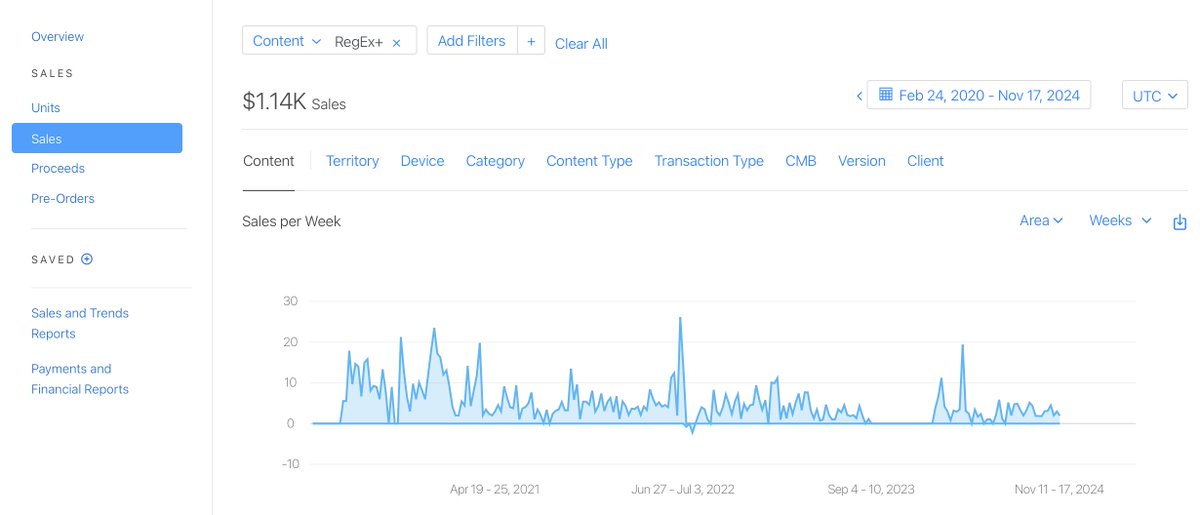
Task: Open the Content filter dropdown
Action: [287, 41]
